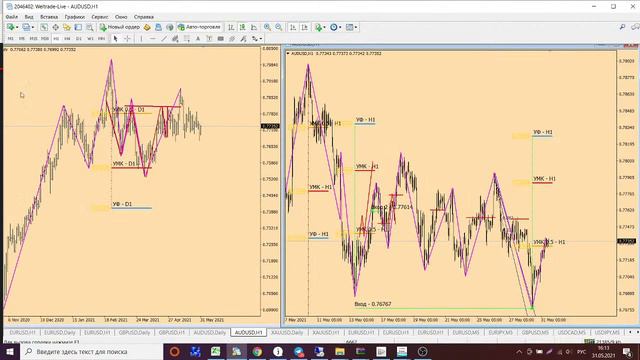Viewport: 640px width, 360px height.
Task: Switch timeframe to W1
Action: (x=90, y=39)
